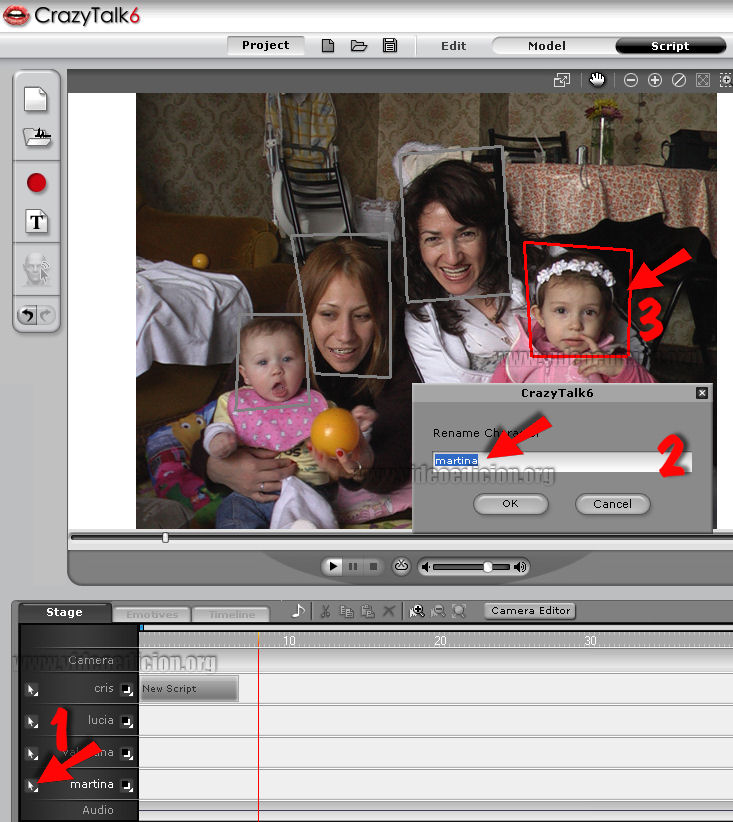Open the Stage tab in timeline panel
Screen dimensions: 733x822
click(x=64, y=612)
